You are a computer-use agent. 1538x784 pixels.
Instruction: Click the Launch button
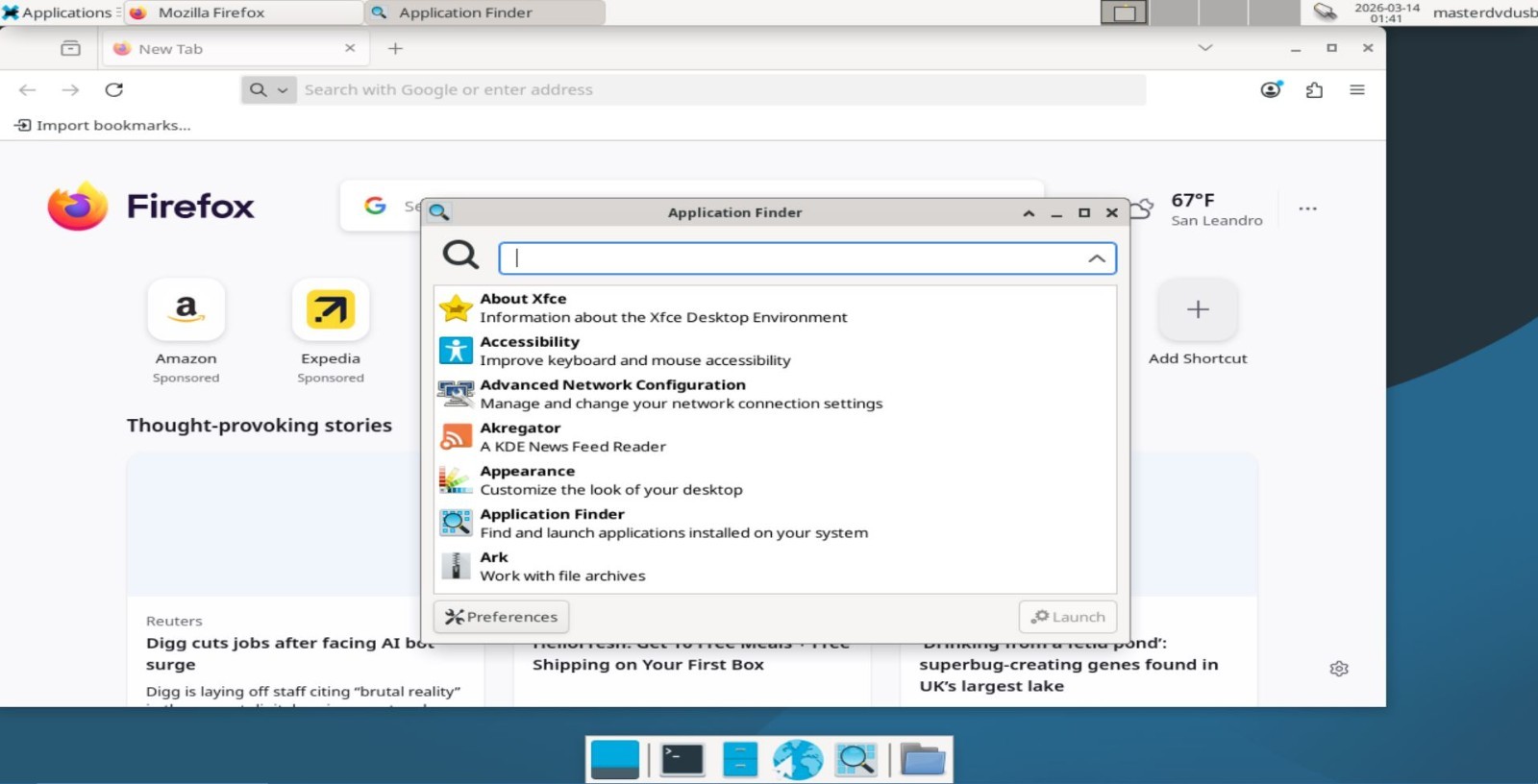click(1068, 617)
